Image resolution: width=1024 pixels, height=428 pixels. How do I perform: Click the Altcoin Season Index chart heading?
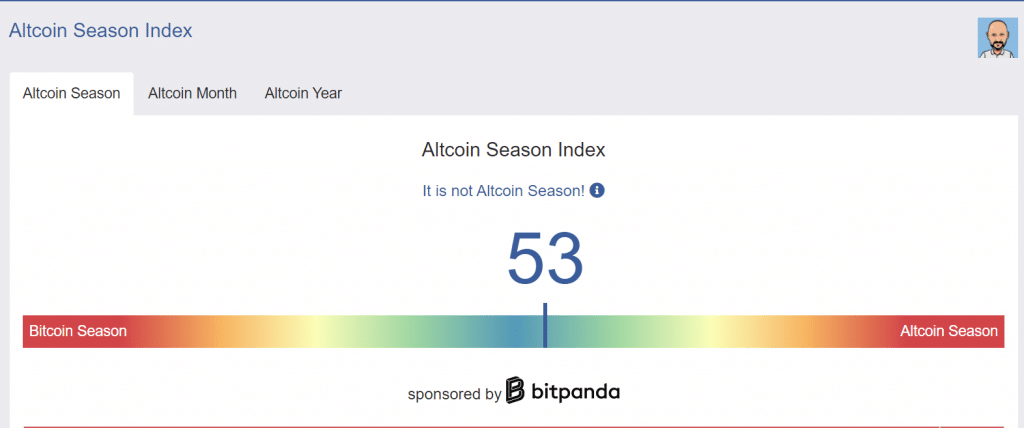[513, 150]
